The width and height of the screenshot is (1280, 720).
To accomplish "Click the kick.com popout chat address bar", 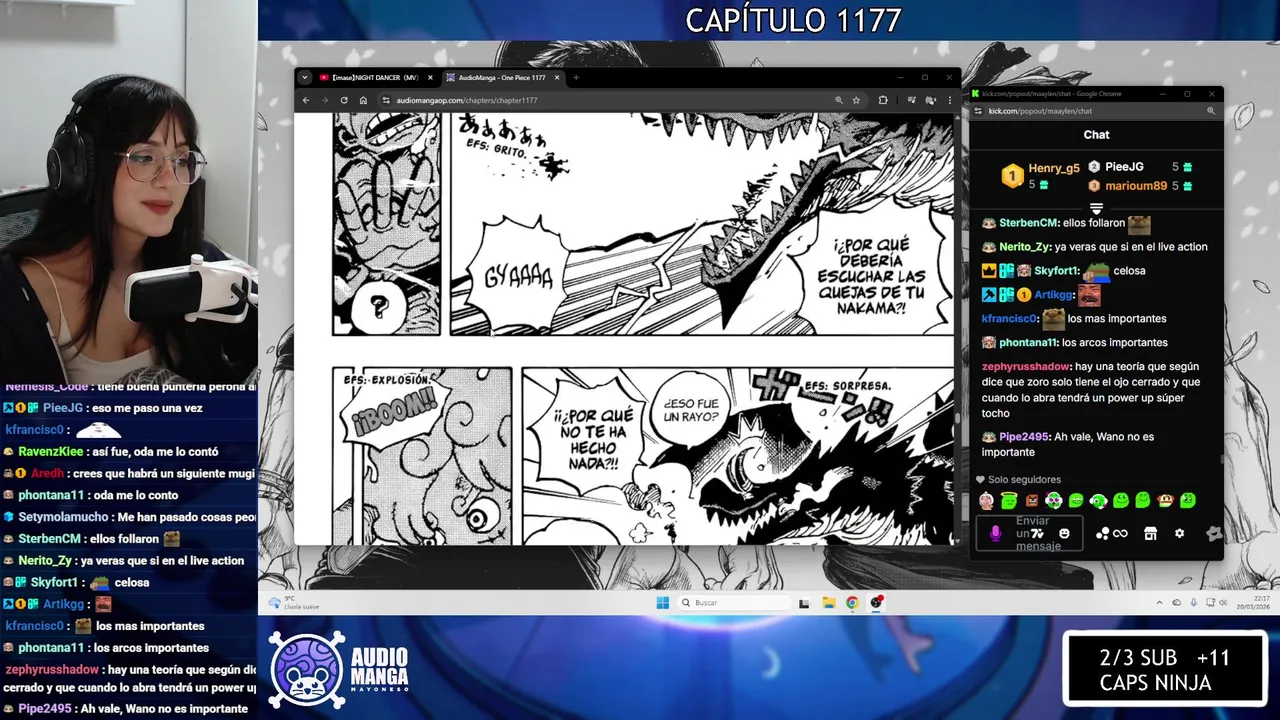I will click(x=1095, y=111).
